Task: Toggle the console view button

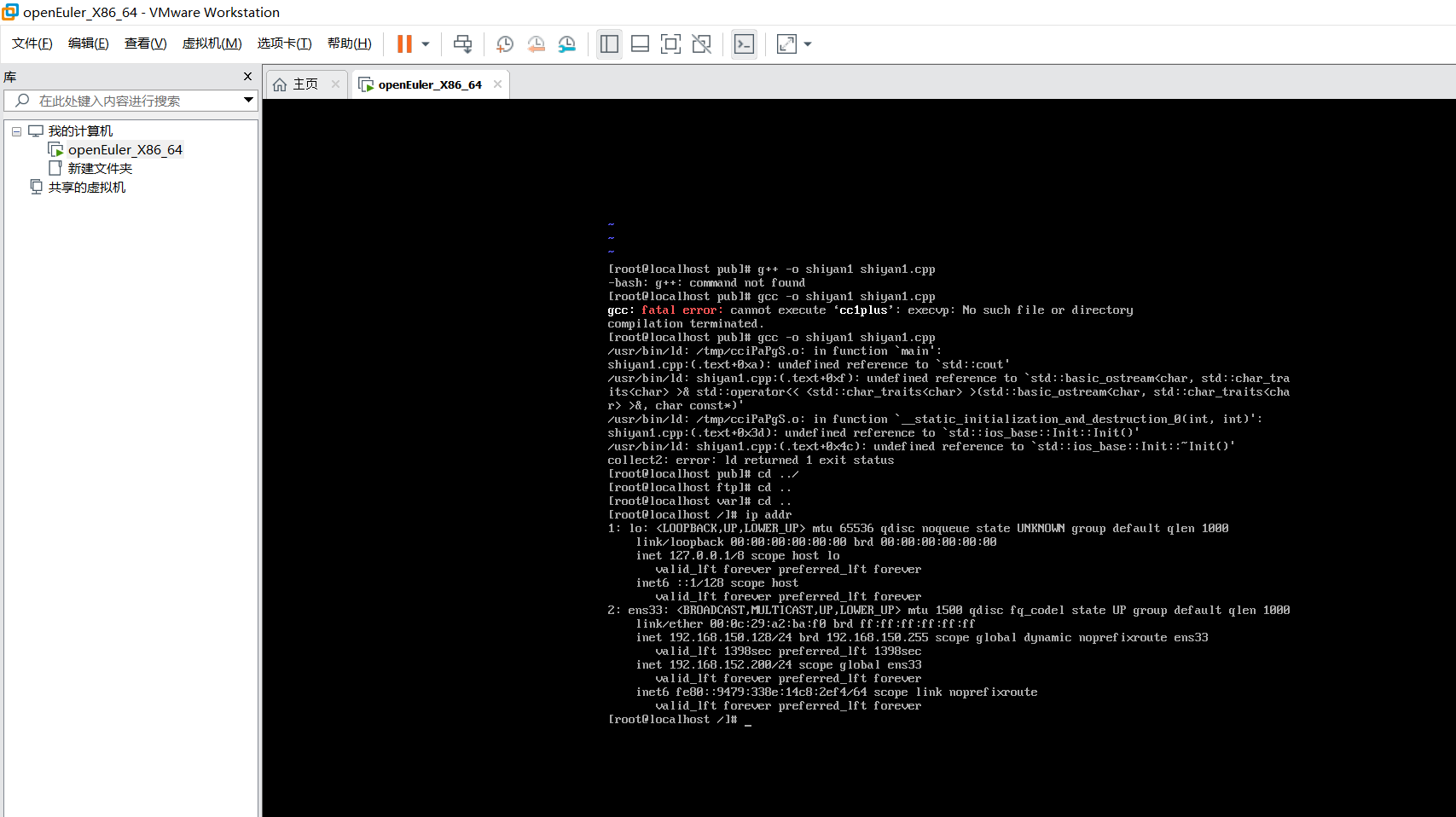Action: (744, 43)
